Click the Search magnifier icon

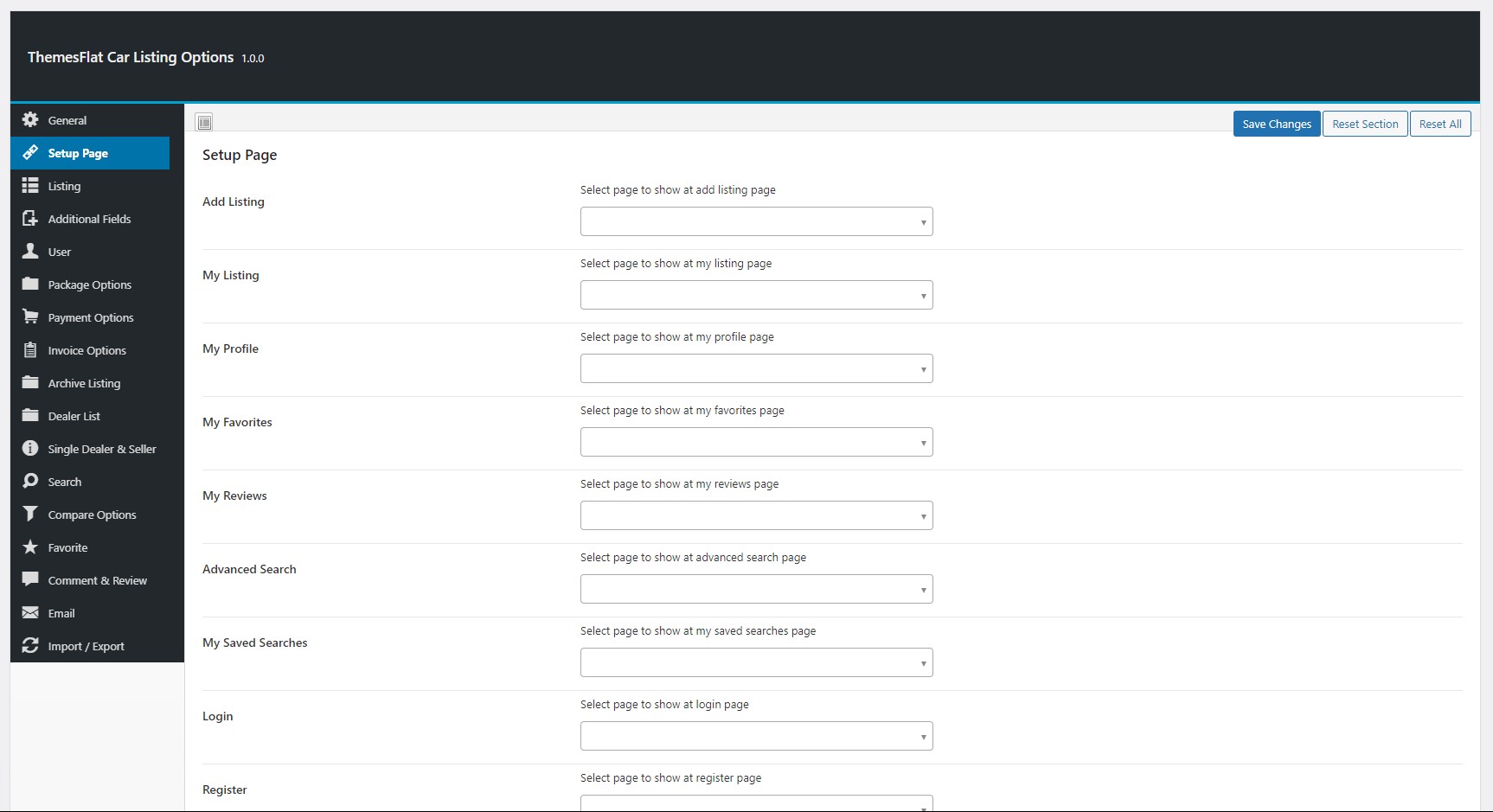click(x=30, y=481)
